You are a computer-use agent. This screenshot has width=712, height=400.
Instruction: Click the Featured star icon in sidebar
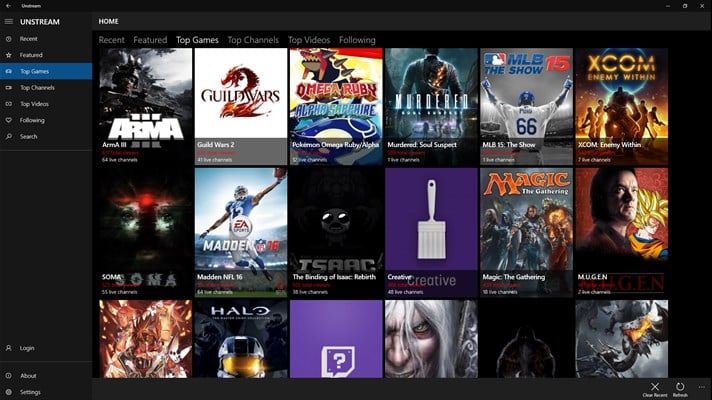coord(9,55)
